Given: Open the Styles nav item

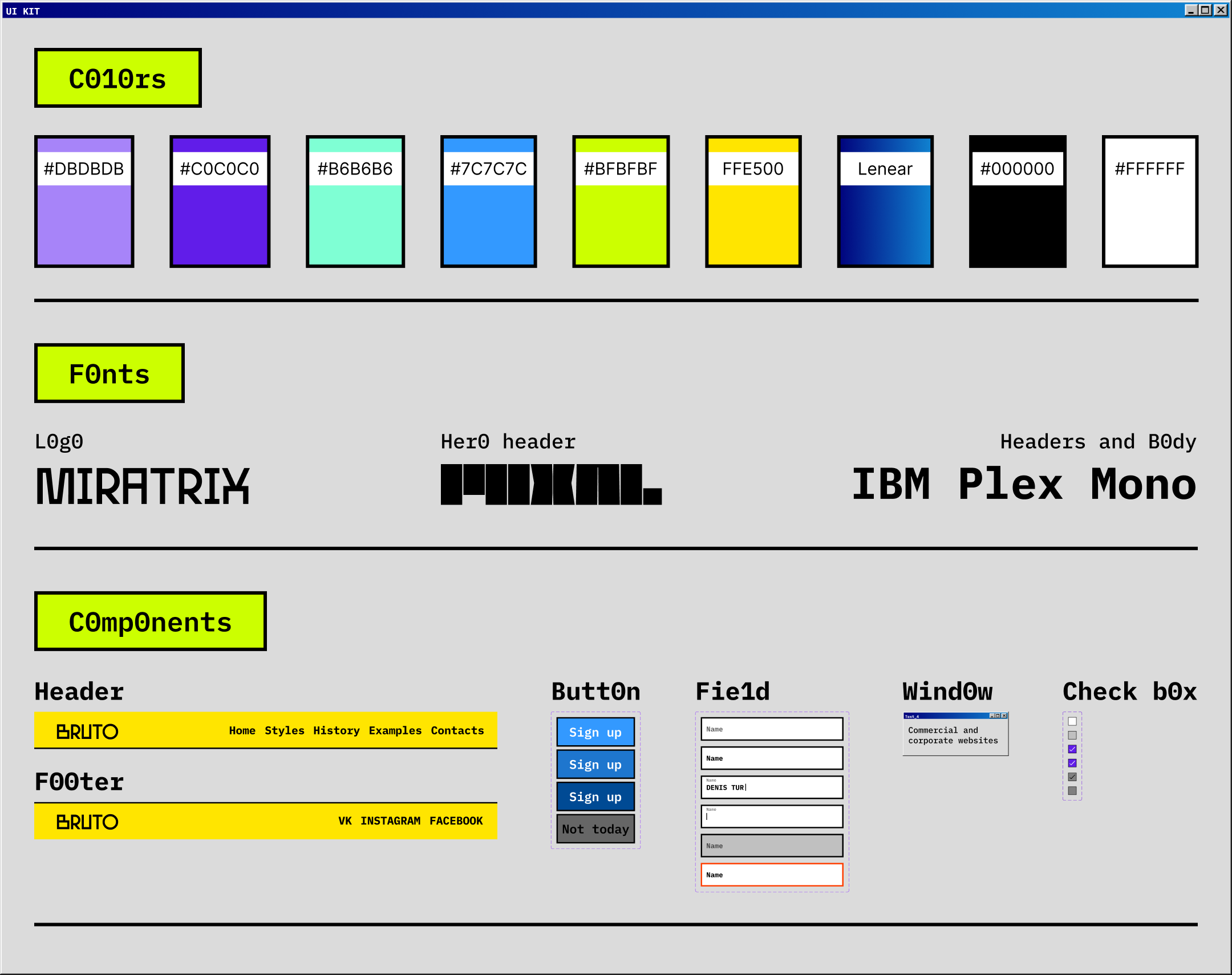Looking at the screenshot, I should coord(284,730).
